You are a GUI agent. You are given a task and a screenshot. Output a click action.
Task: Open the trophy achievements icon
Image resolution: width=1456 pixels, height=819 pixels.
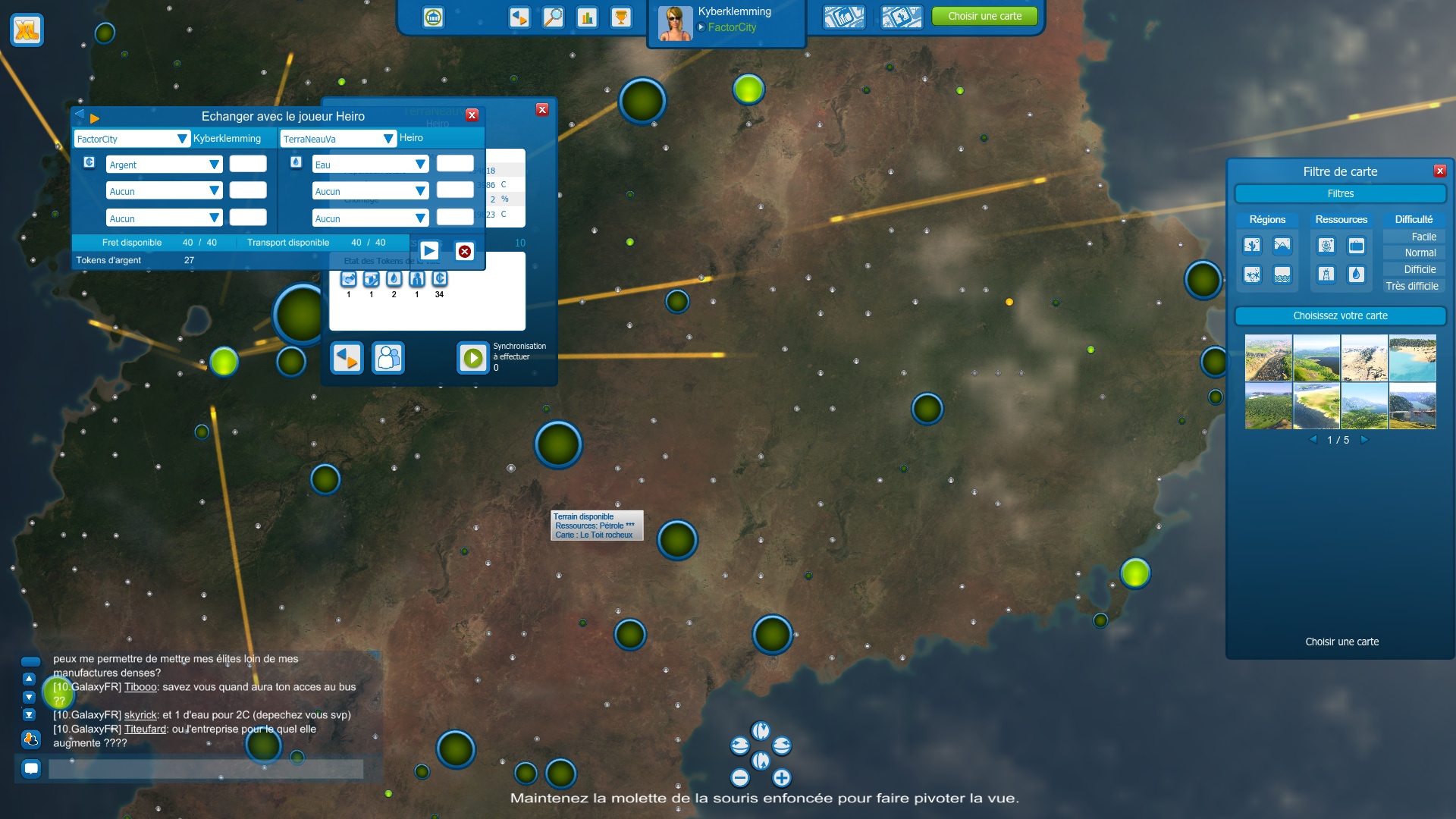pyautogui.click(x=620, y=17)
